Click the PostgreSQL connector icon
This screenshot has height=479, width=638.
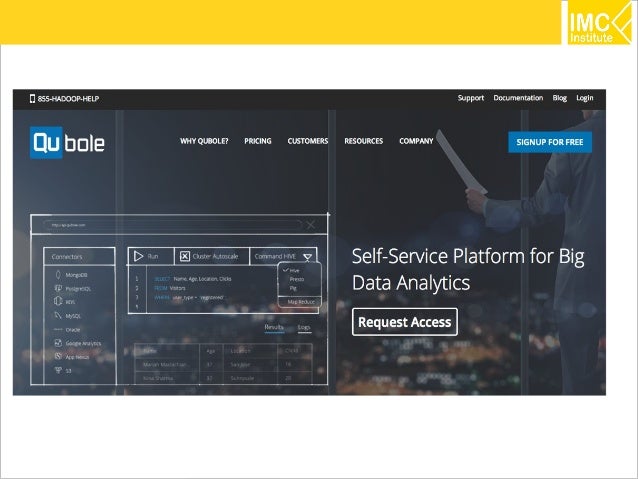click(58, 288)
